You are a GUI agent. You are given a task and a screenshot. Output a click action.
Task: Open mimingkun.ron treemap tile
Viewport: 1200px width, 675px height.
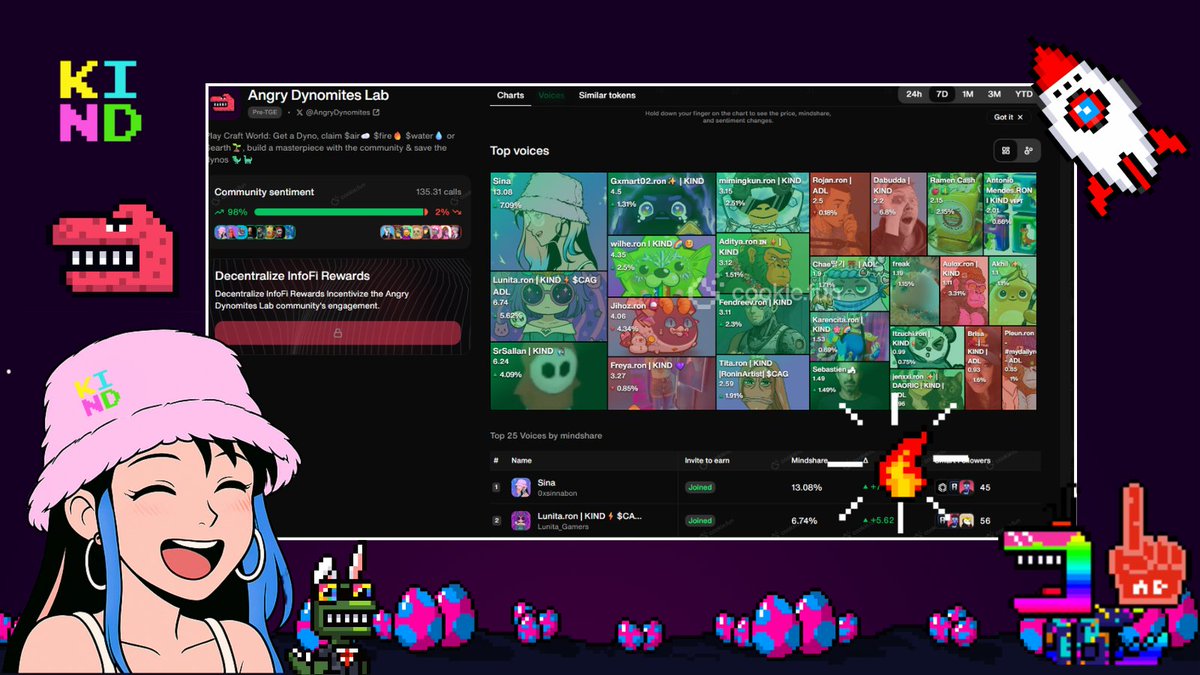762,202
